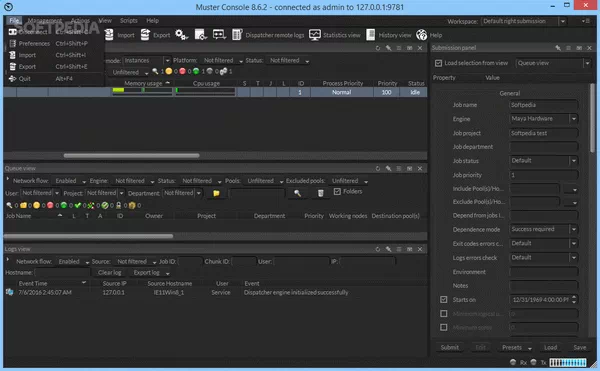Click the Import database toolbar icon
The height and width of the screenshot is (371, 600).
coord(109,35)
